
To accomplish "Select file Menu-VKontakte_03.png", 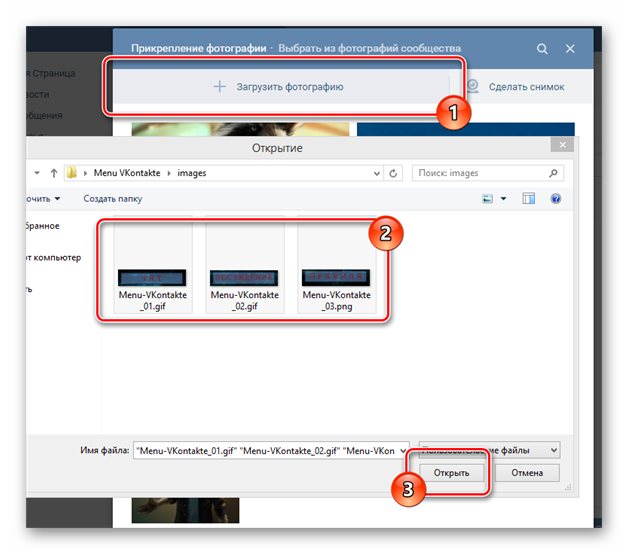I will (336, 265).
